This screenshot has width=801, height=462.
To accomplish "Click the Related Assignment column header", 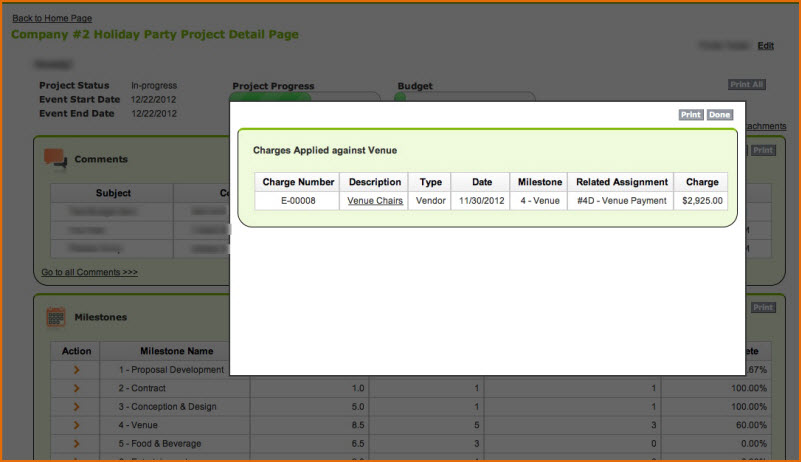I will tap(622, 182).
